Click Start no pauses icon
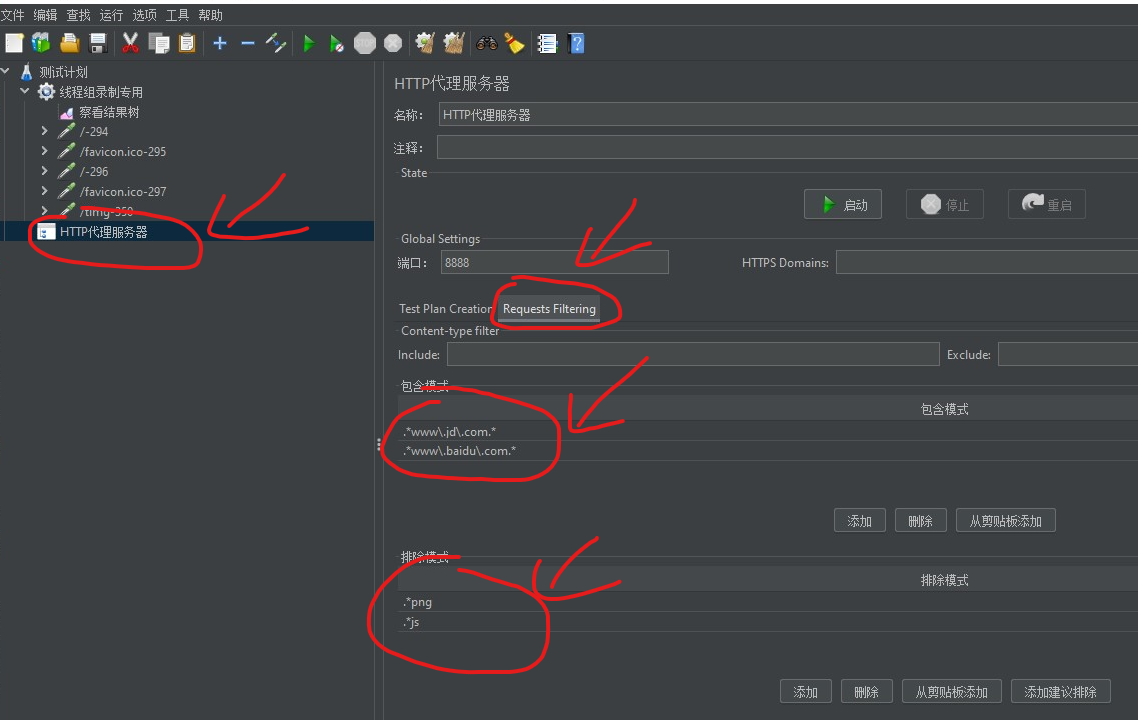 [337, 44]
